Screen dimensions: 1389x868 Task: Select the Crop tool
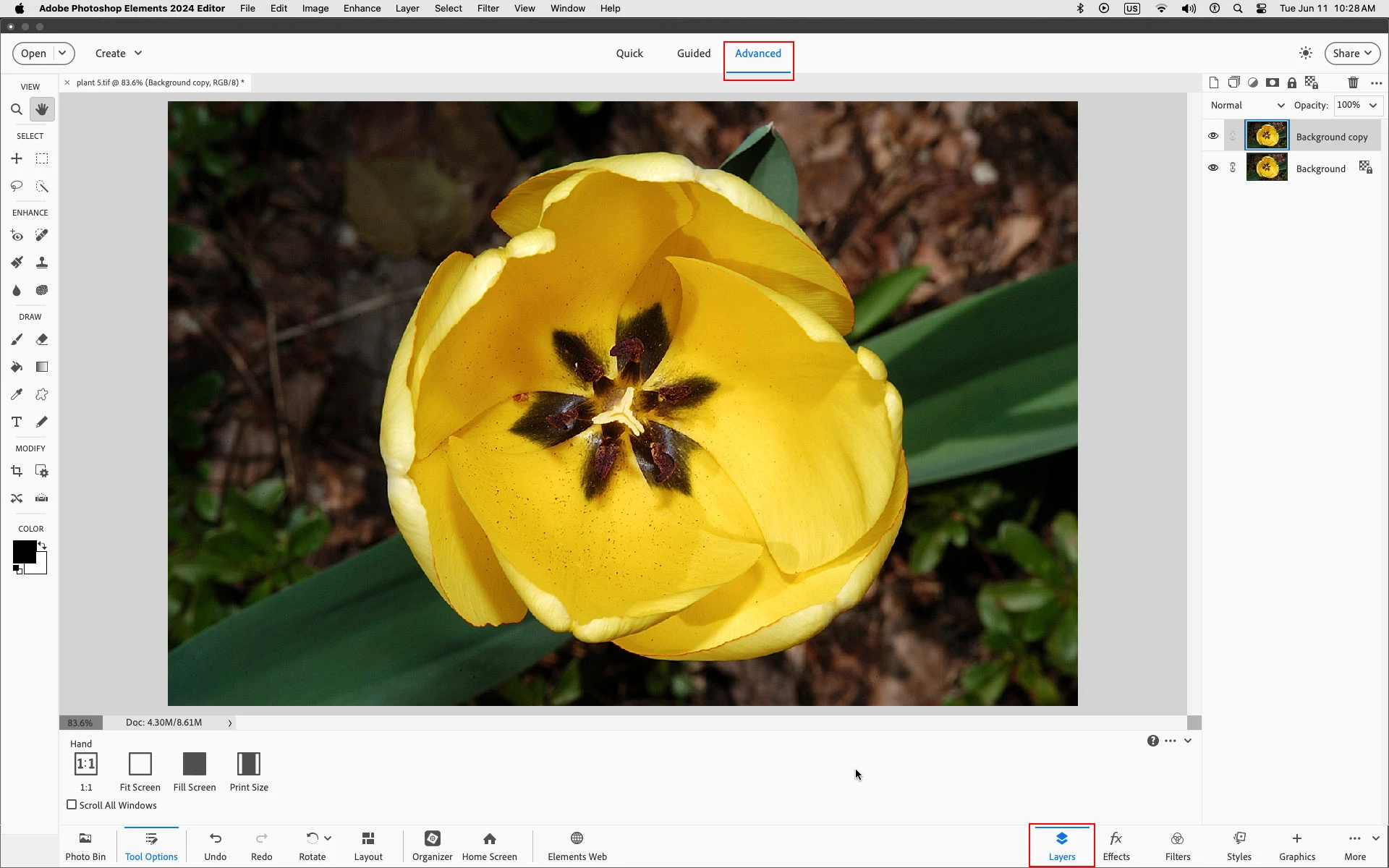click(16, 471)
